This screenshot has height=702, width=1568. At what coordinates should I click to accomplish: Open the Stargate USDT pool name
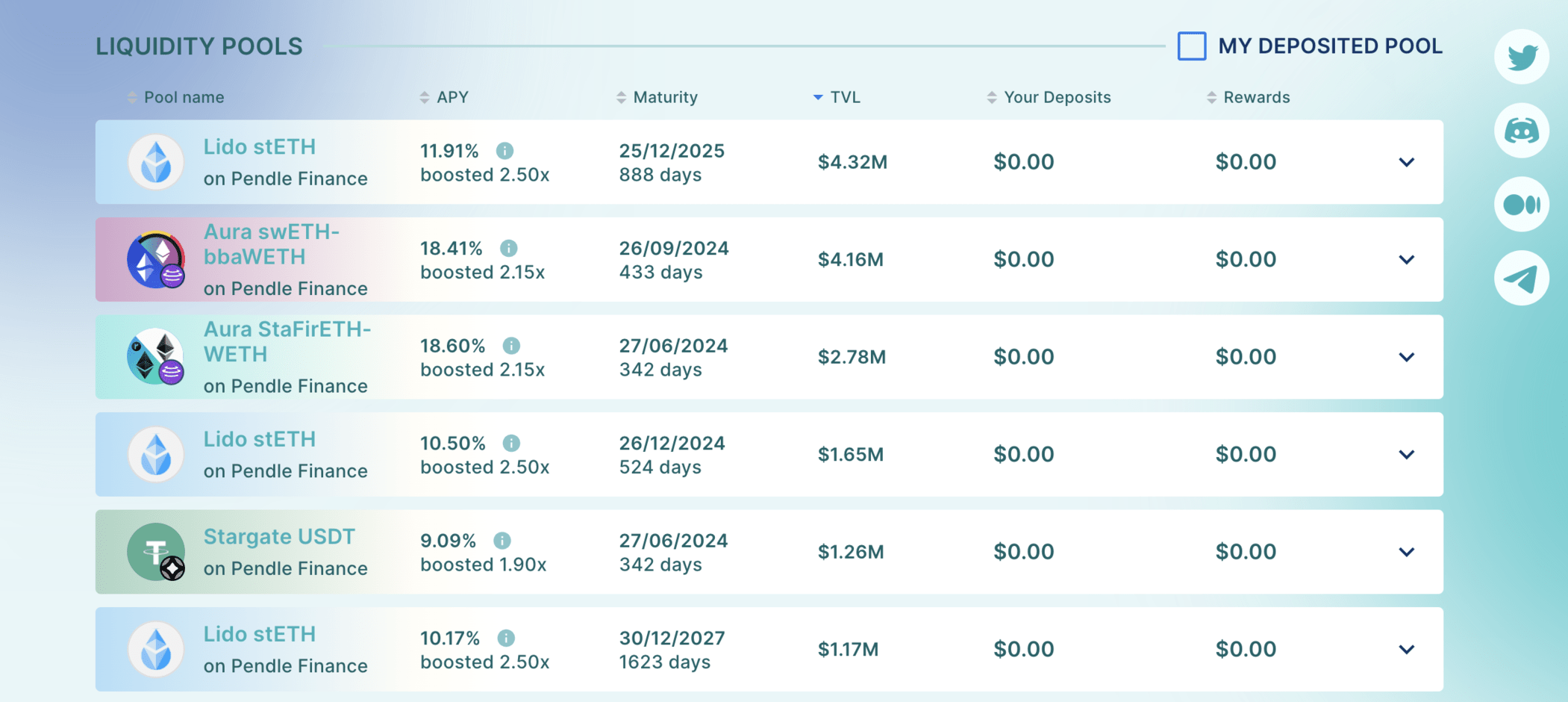click(279, 536)
